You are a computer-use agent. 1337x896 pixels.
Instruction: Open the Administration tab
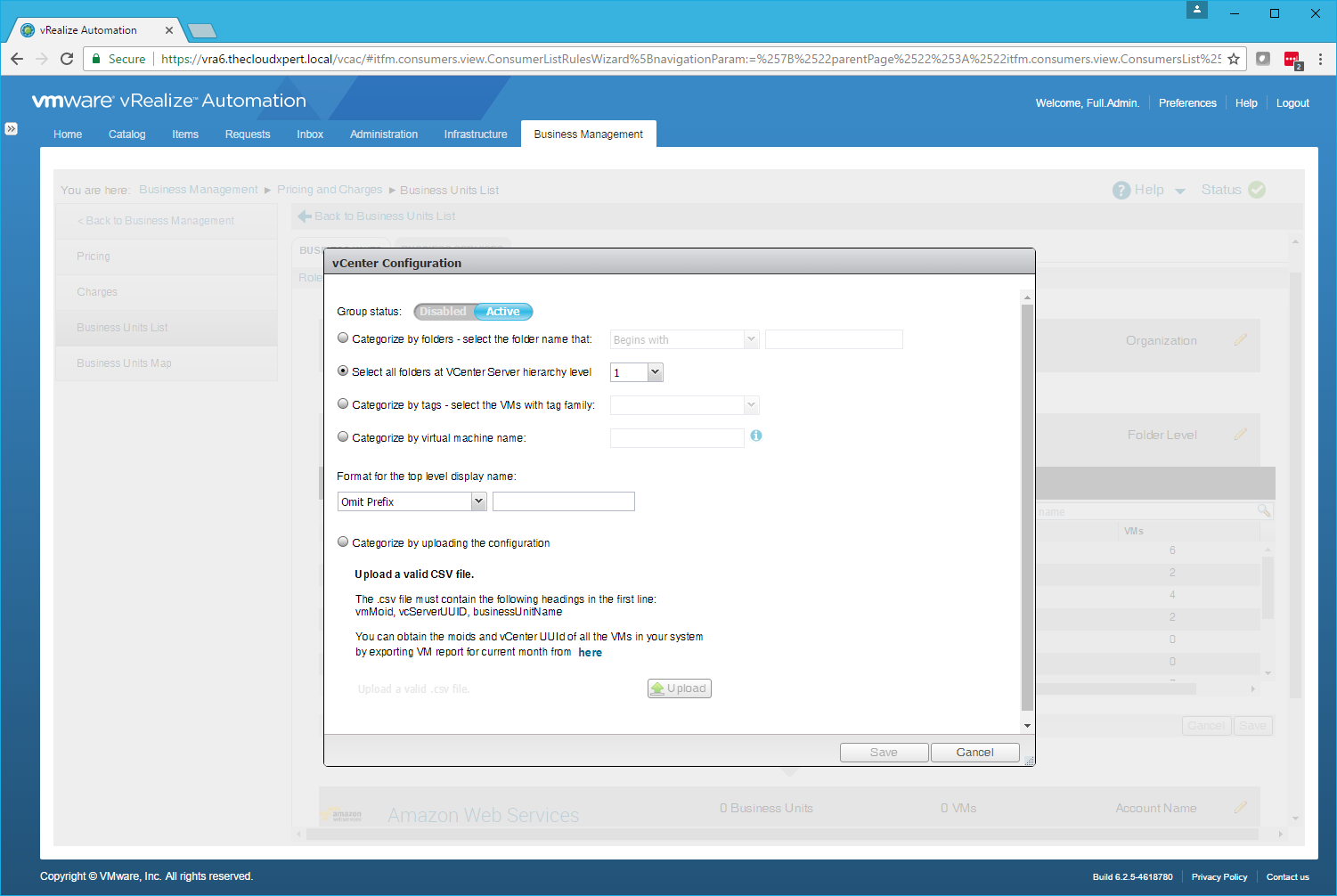pyautogui.click(x=383, y=134)
